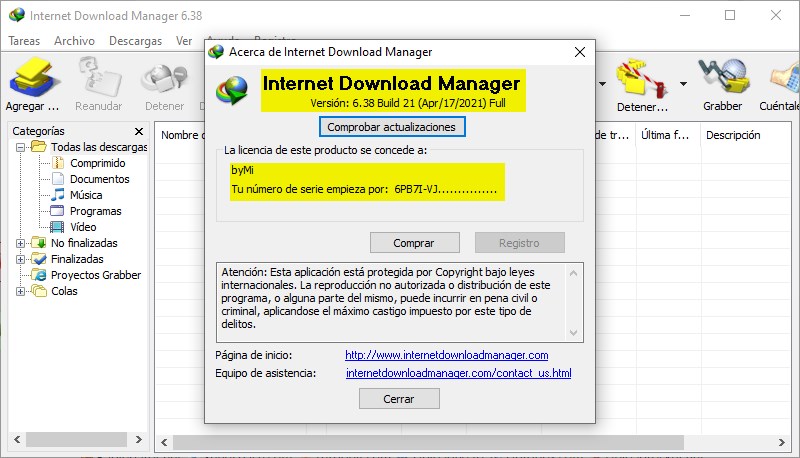Select the Música category

coord(86,195)
